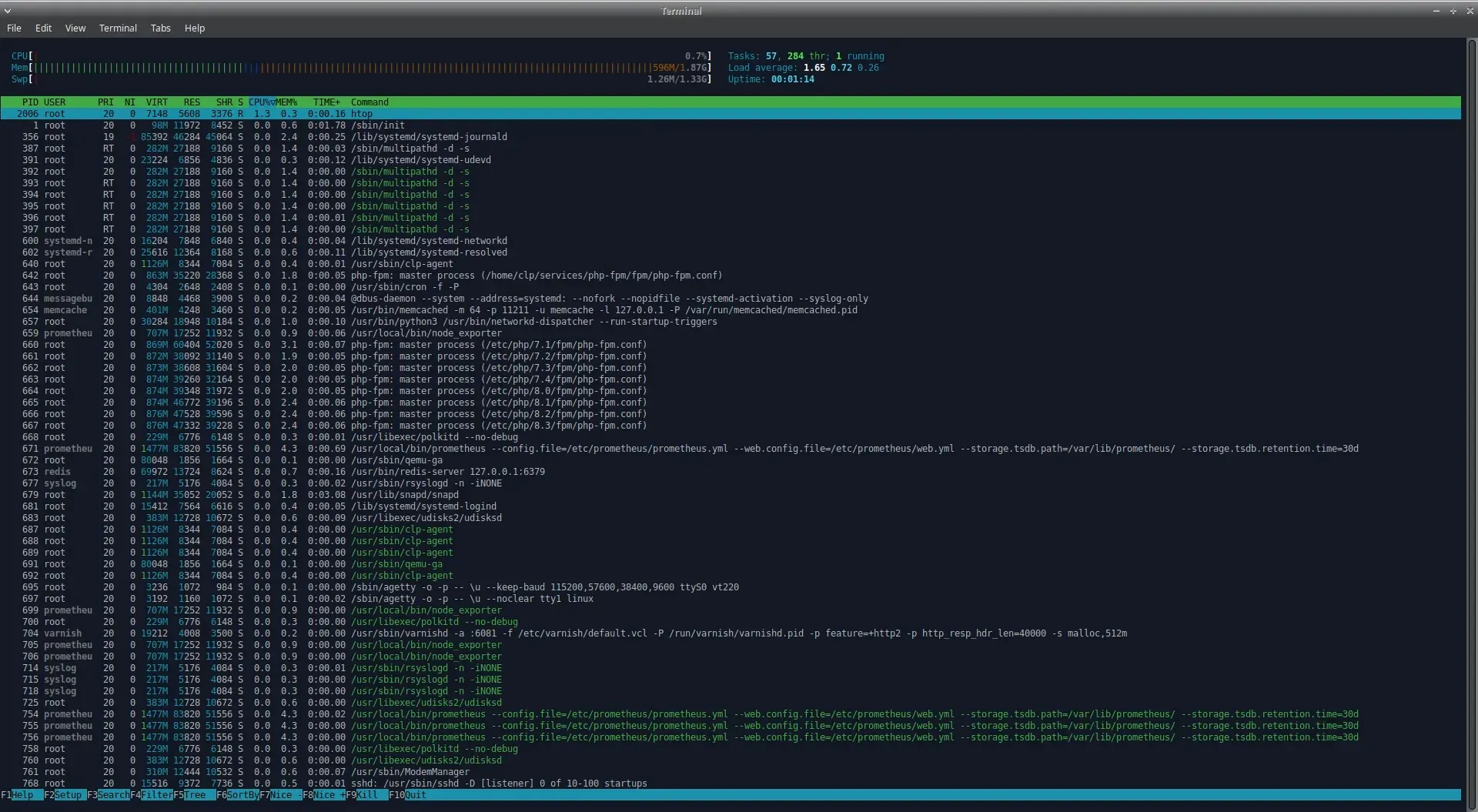Click F9 Kill in the bottom bar
The image size is (1478, 812).
[x=366, y=795]
